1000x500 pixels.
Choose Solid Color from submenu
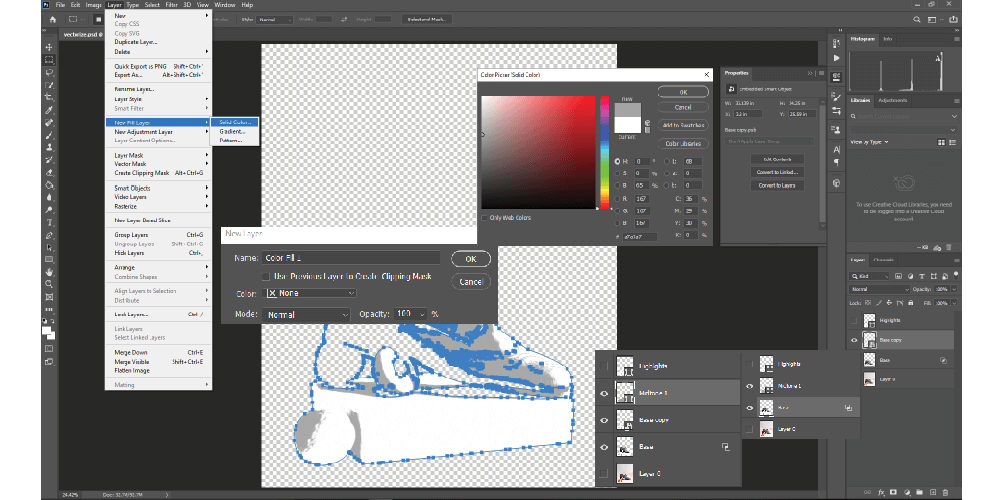pyautogui.click(x=235, y=122)
